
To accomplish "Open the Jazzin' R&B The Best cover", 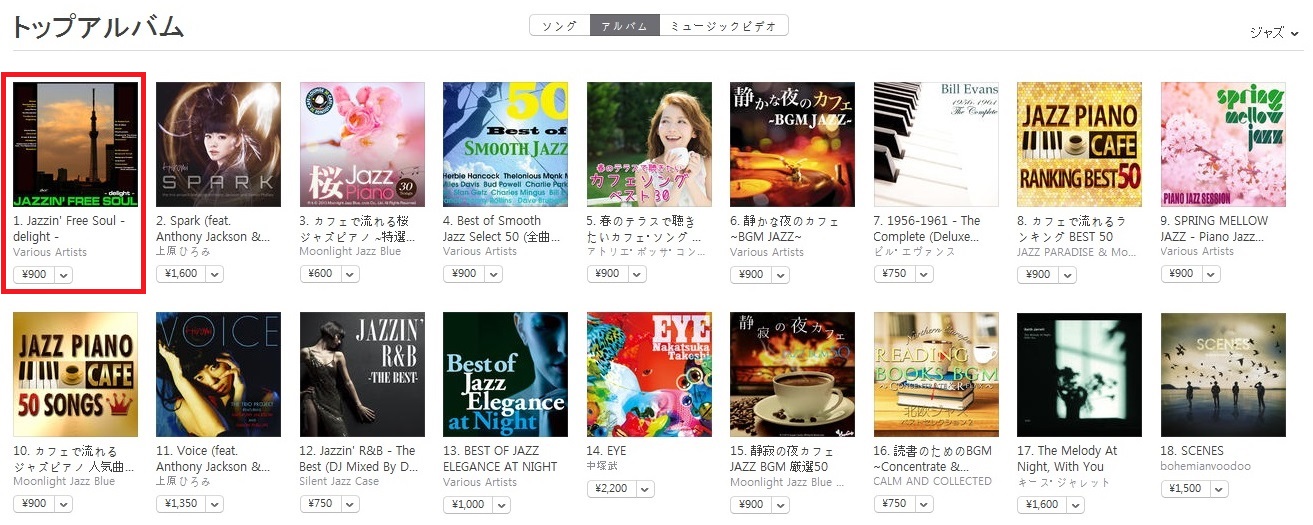I will (362, 374).
